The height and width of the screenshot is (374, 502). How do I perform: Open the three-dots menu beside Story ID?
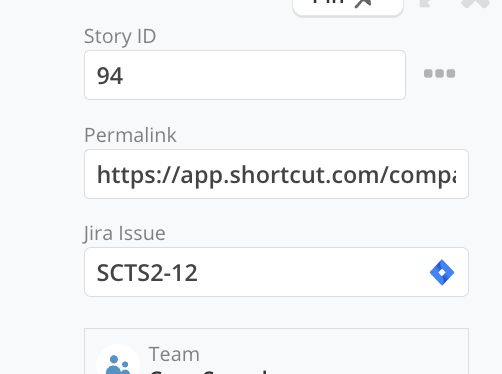coord(439,73)
